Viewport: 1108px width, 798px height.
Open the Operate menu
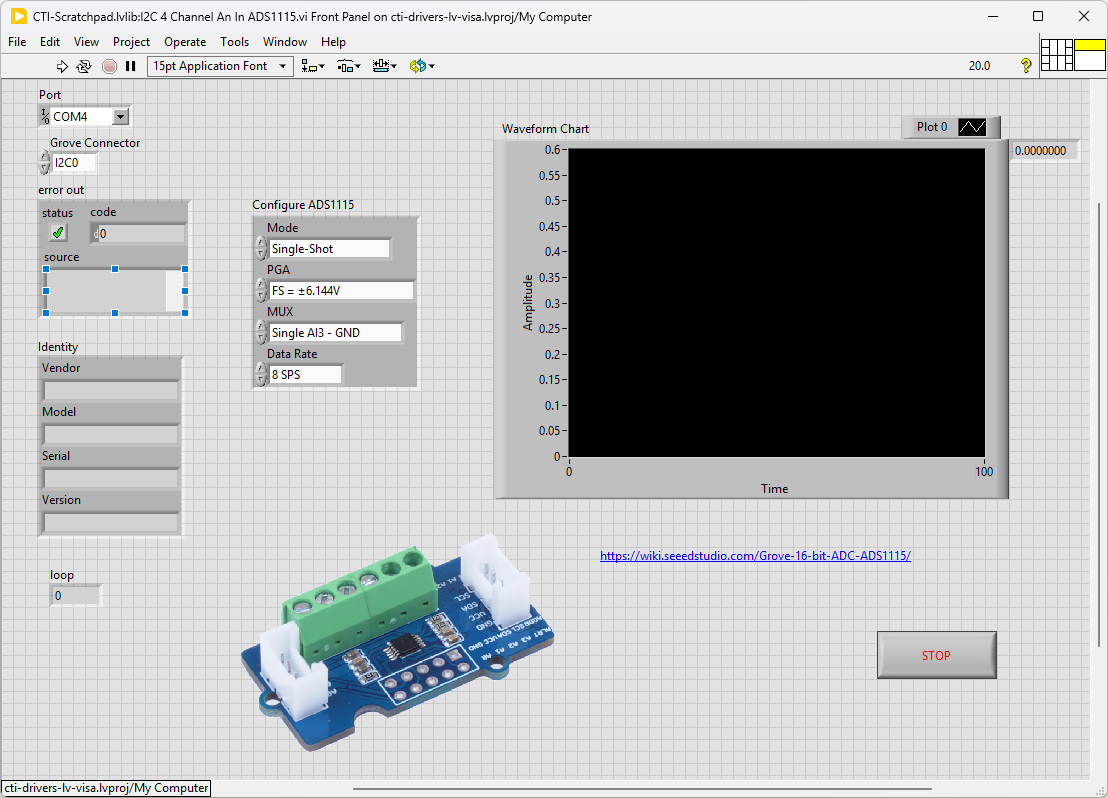point(185,42)
